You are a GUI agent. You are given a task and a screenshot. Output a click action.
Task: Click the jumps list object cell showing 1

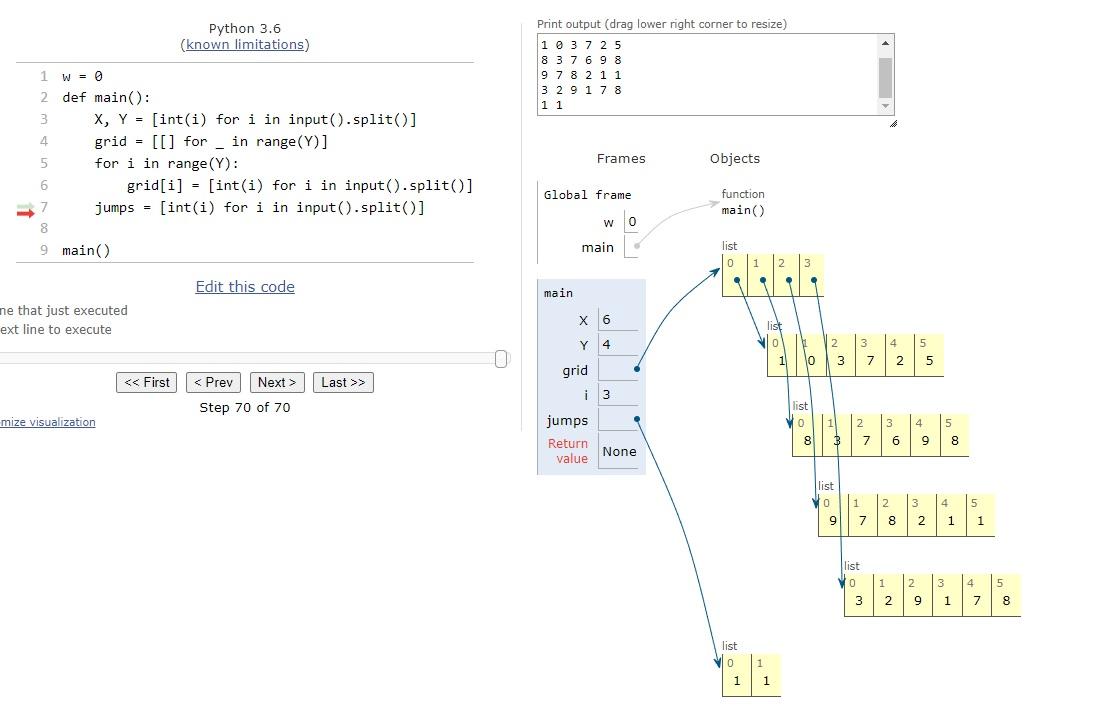736,680
